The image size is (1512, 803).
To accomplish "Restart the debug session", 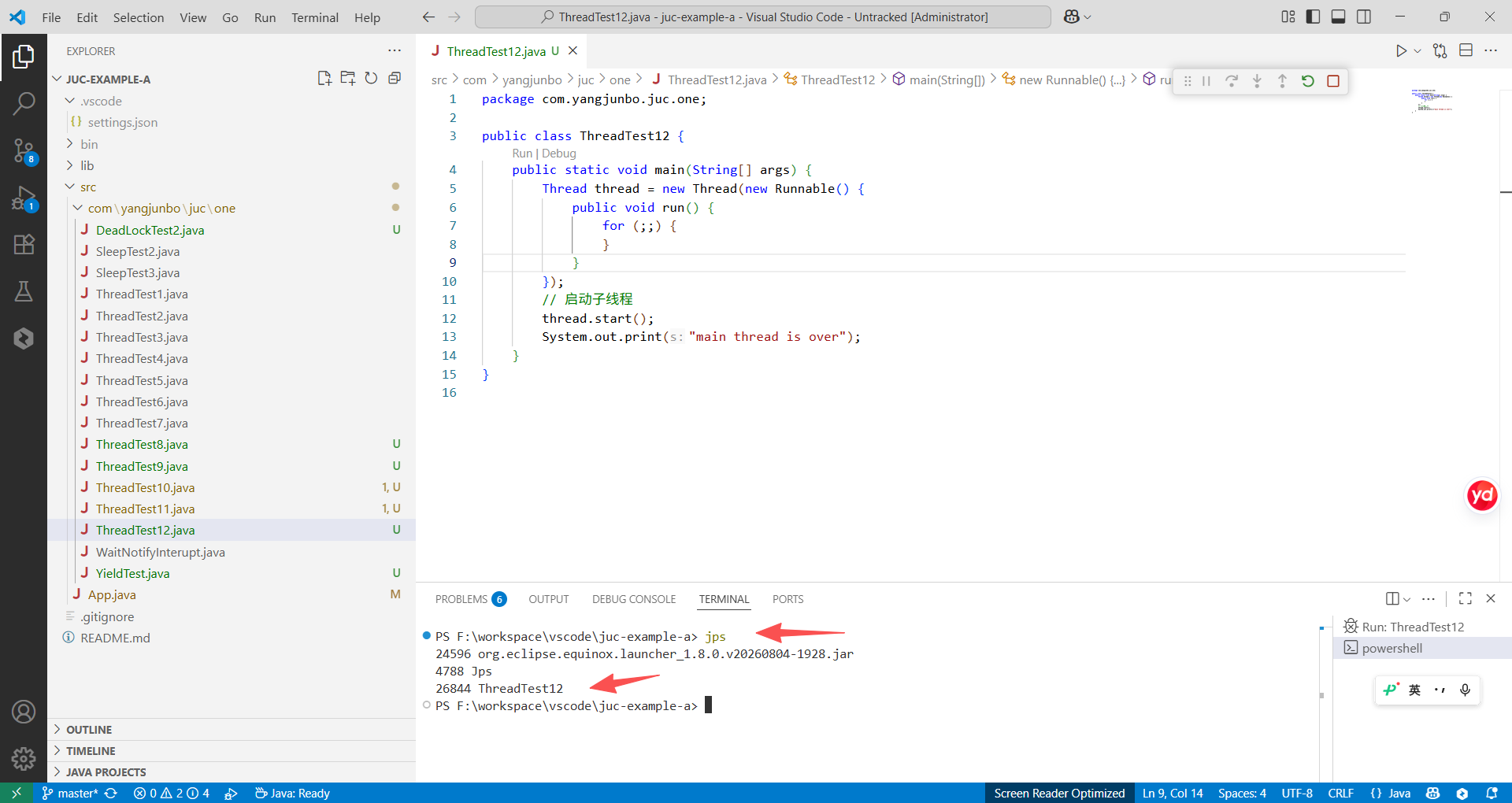I will pyautogui.click(x=1307, y=81).
